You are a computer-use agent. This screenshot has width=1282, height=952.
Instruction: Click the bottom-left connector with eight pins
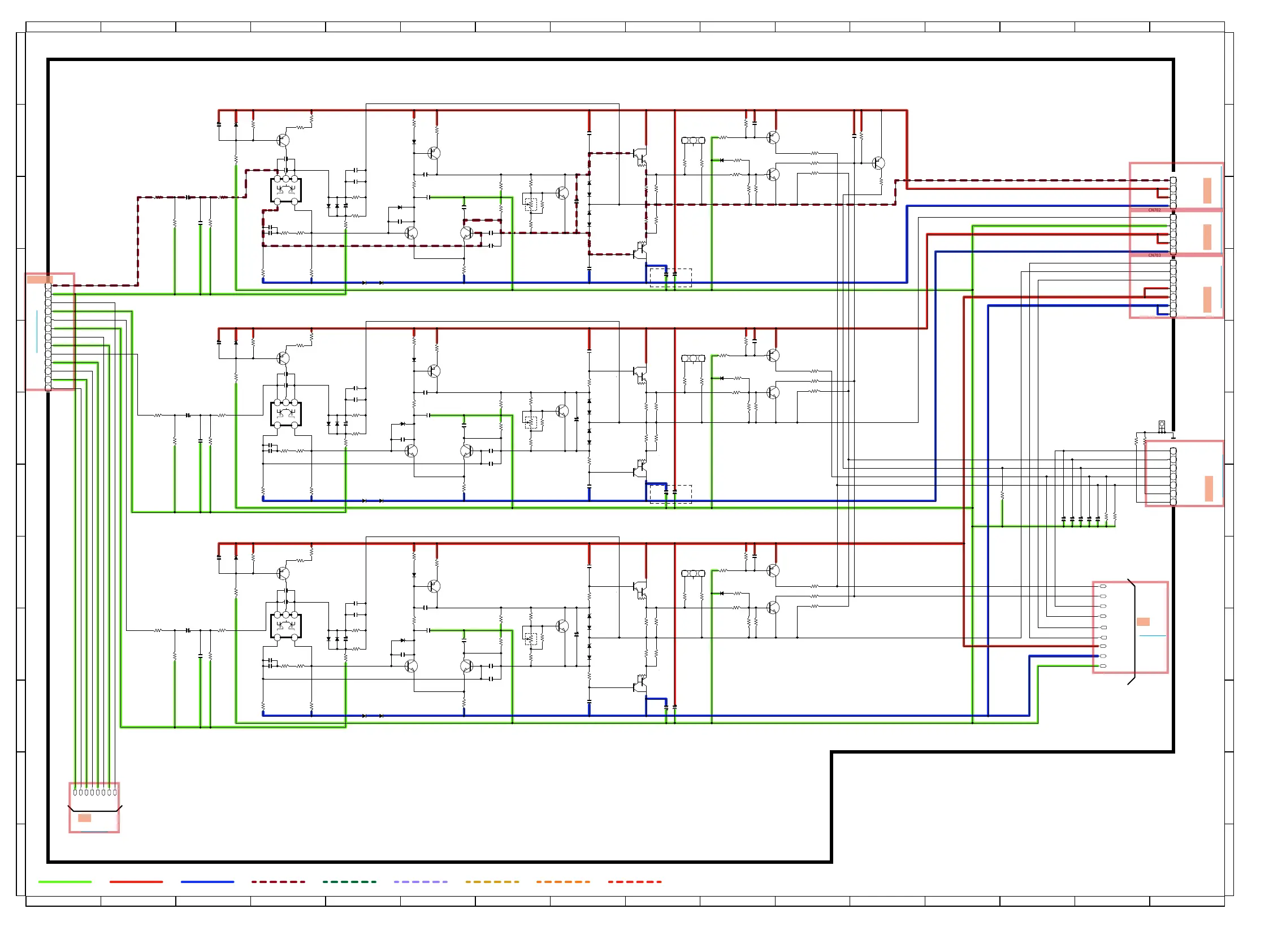[94, 807]
